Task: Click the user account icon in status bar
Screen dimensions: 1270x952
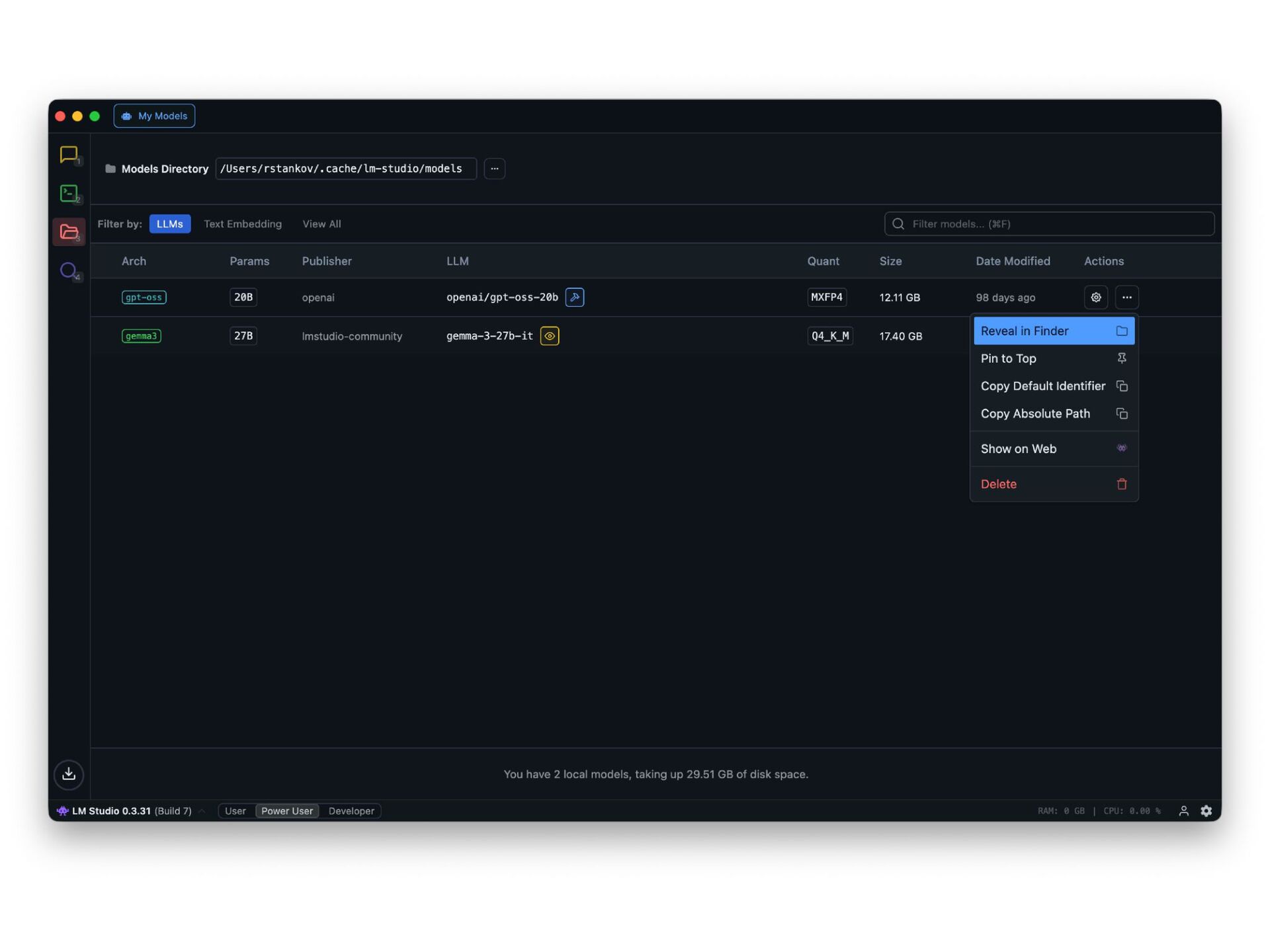Action: (x=1184, y=811)
